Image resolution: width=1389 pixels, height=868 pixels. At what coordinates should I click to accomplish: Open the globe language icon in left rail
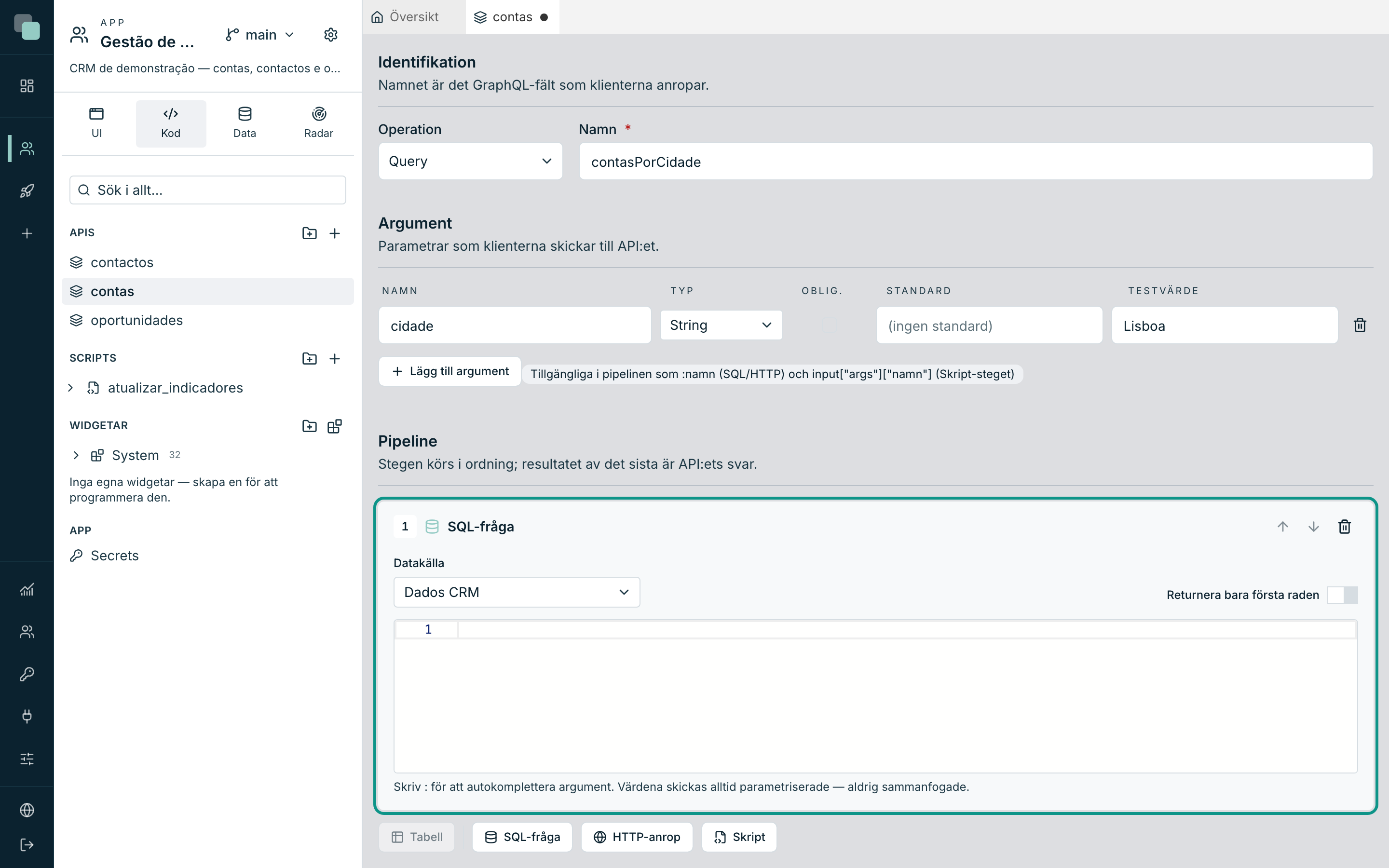(27, 810)
